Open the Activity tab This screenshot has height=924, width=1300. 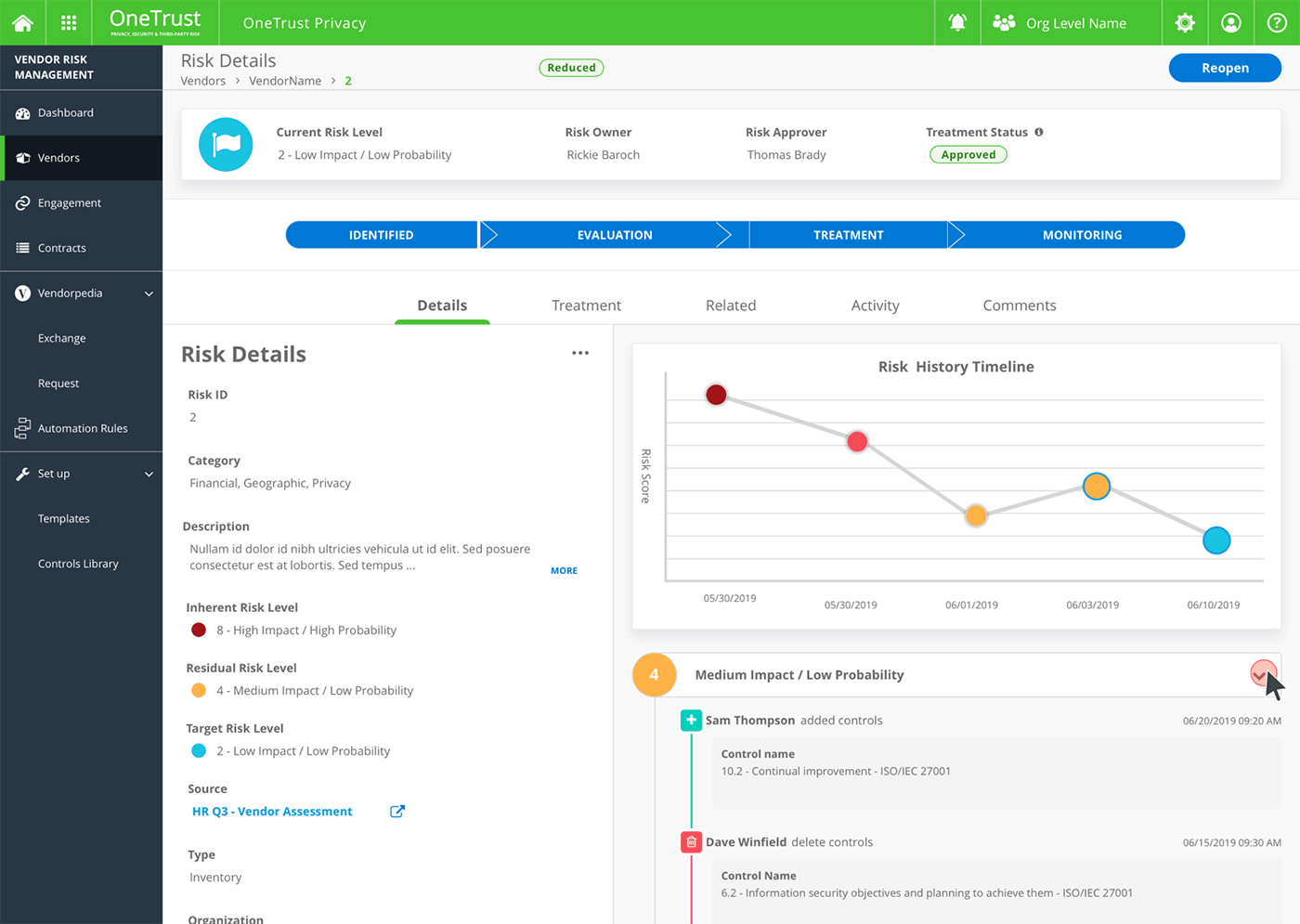875,305
